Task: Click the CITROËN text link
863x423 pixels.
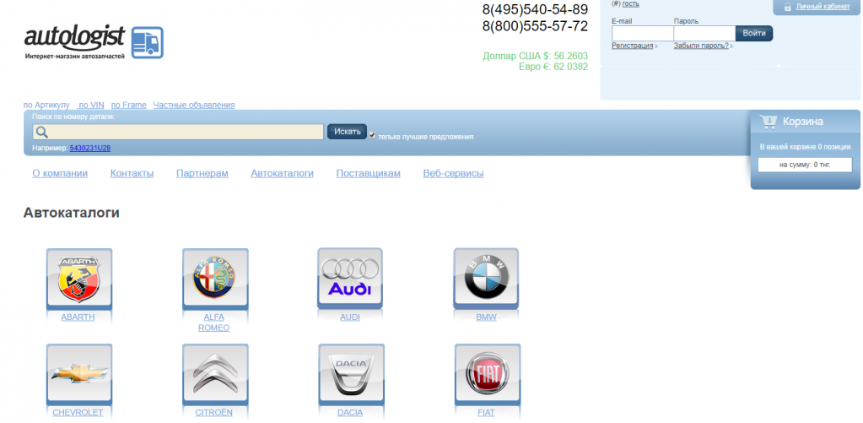Action: pyautogui.click(x=214, y=413)
